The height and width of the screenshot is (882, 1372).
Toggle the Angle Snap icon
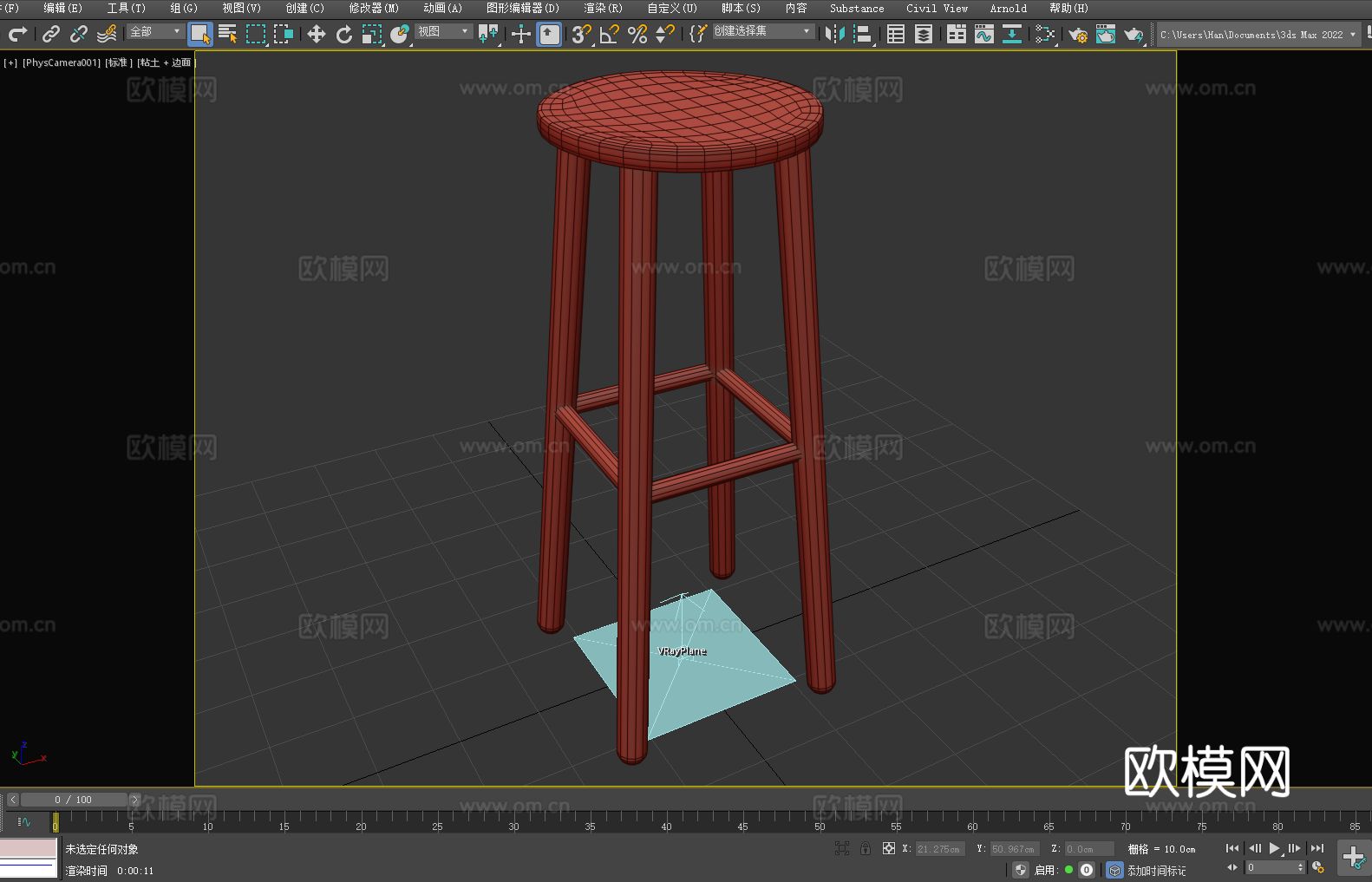point(610,34)
